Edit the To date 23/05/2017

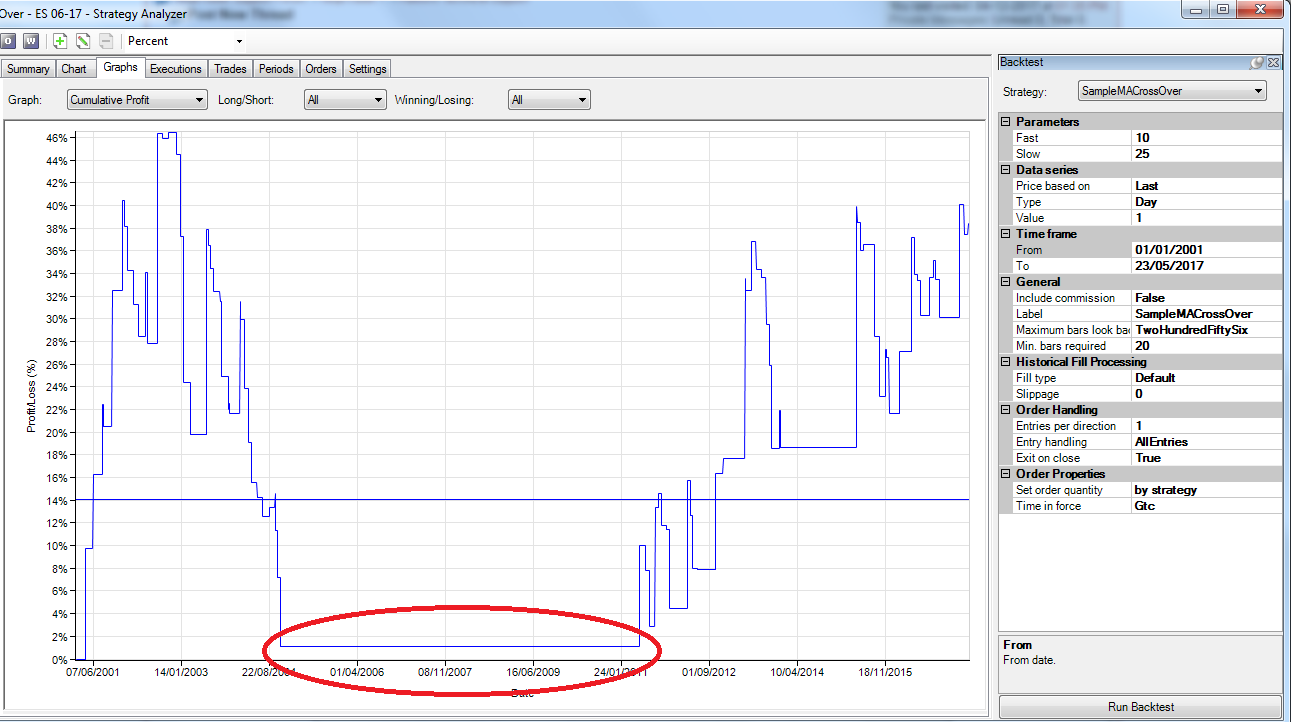1206,266
